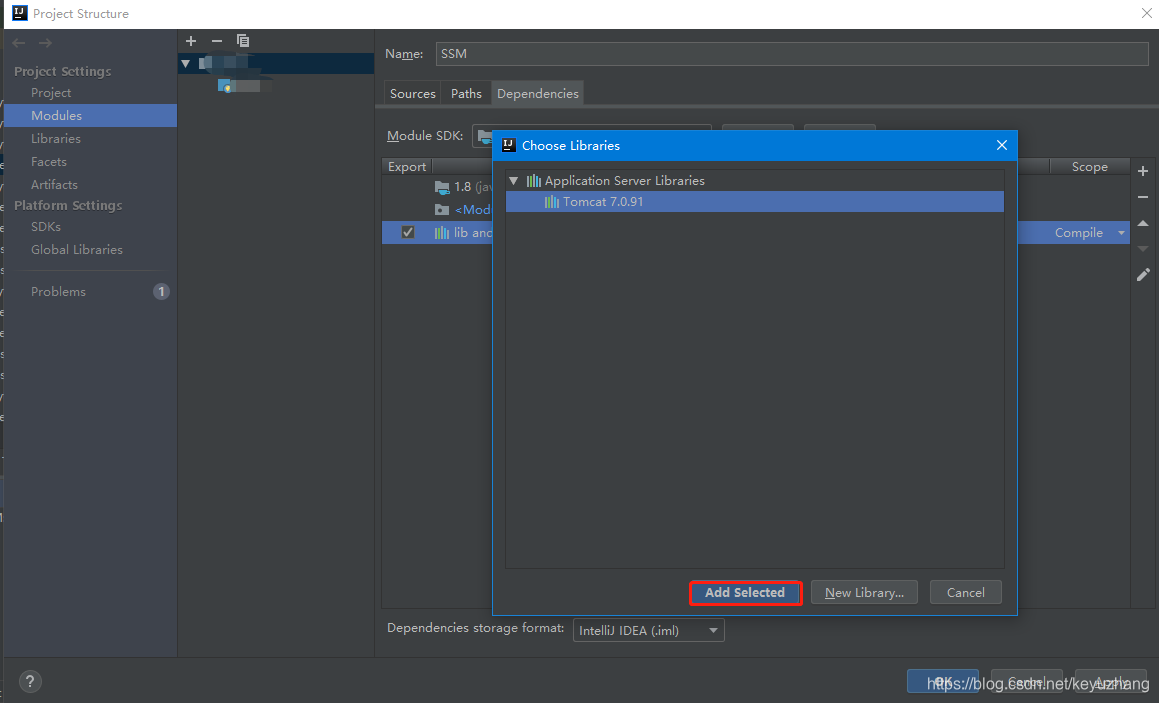Cancel the Choose Libraries dialog
The height and width of the screenshot is (703, 1159).
tap(965, 593)
